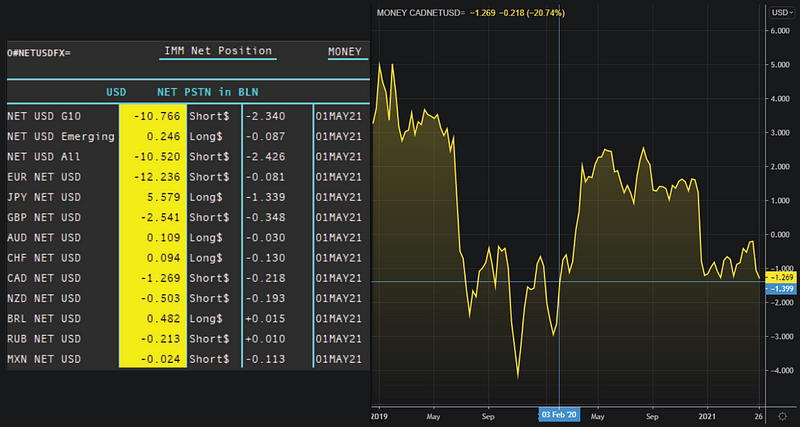This screenshot has height=427, width=800.
Task: Click the 5.579 value cell
Action: tap(164, 197)
